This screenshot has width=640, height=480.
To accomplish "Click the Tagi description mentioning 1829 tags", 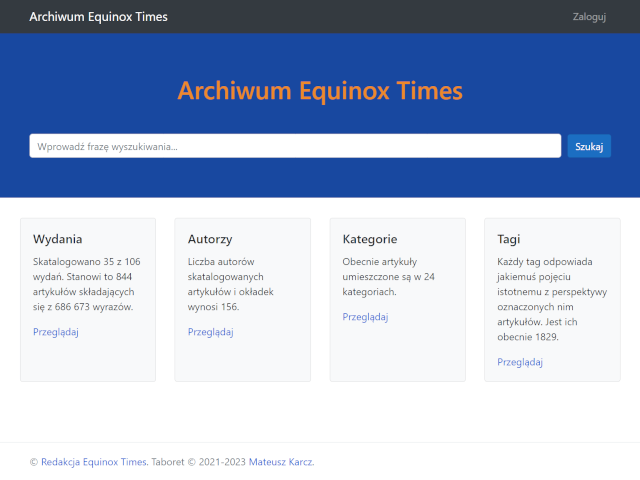I will click(544, 299).
